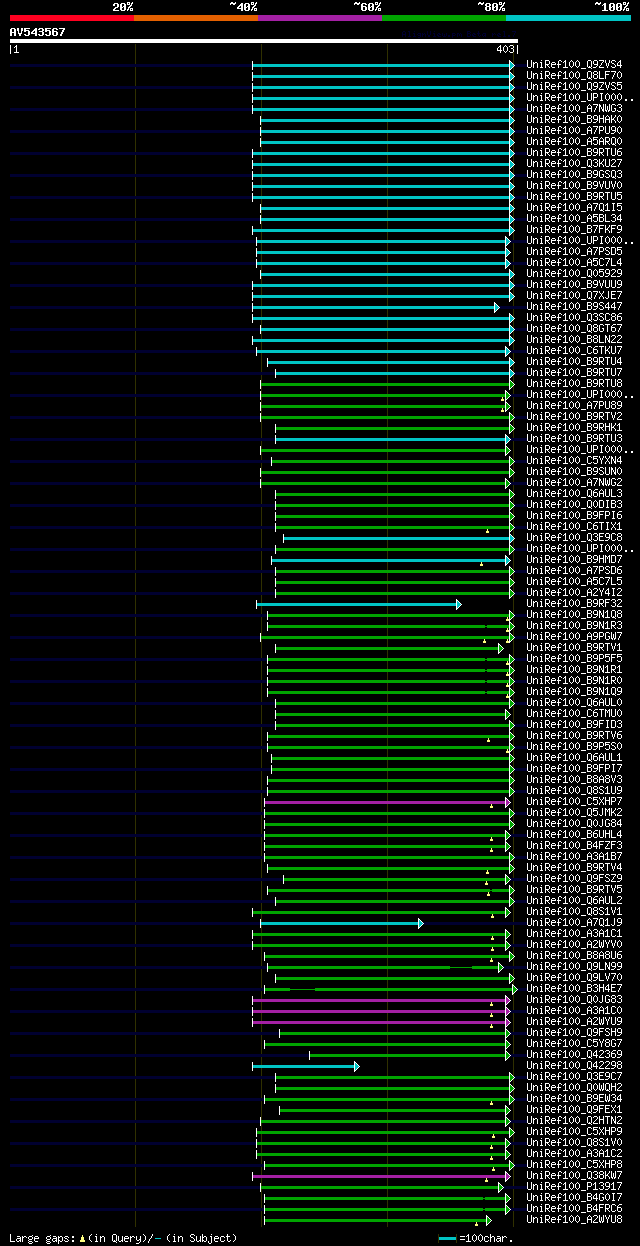Open hit UniRef100_B7FKF9
Image resolution: width=640 pixels, height=1246 pixels.
574,229
